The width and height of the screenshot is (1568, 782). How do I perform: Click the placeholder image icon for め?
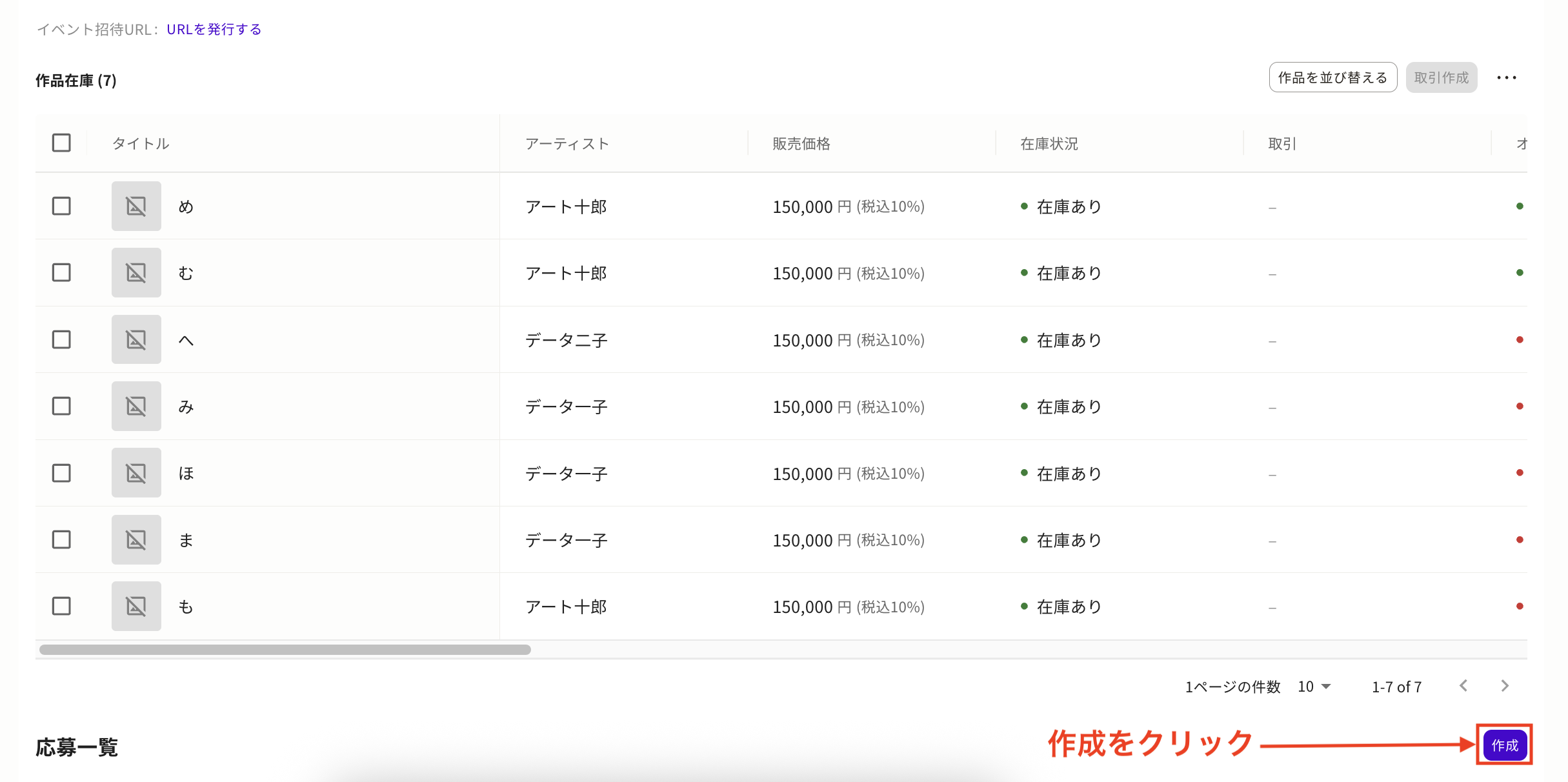coord(136,206)
